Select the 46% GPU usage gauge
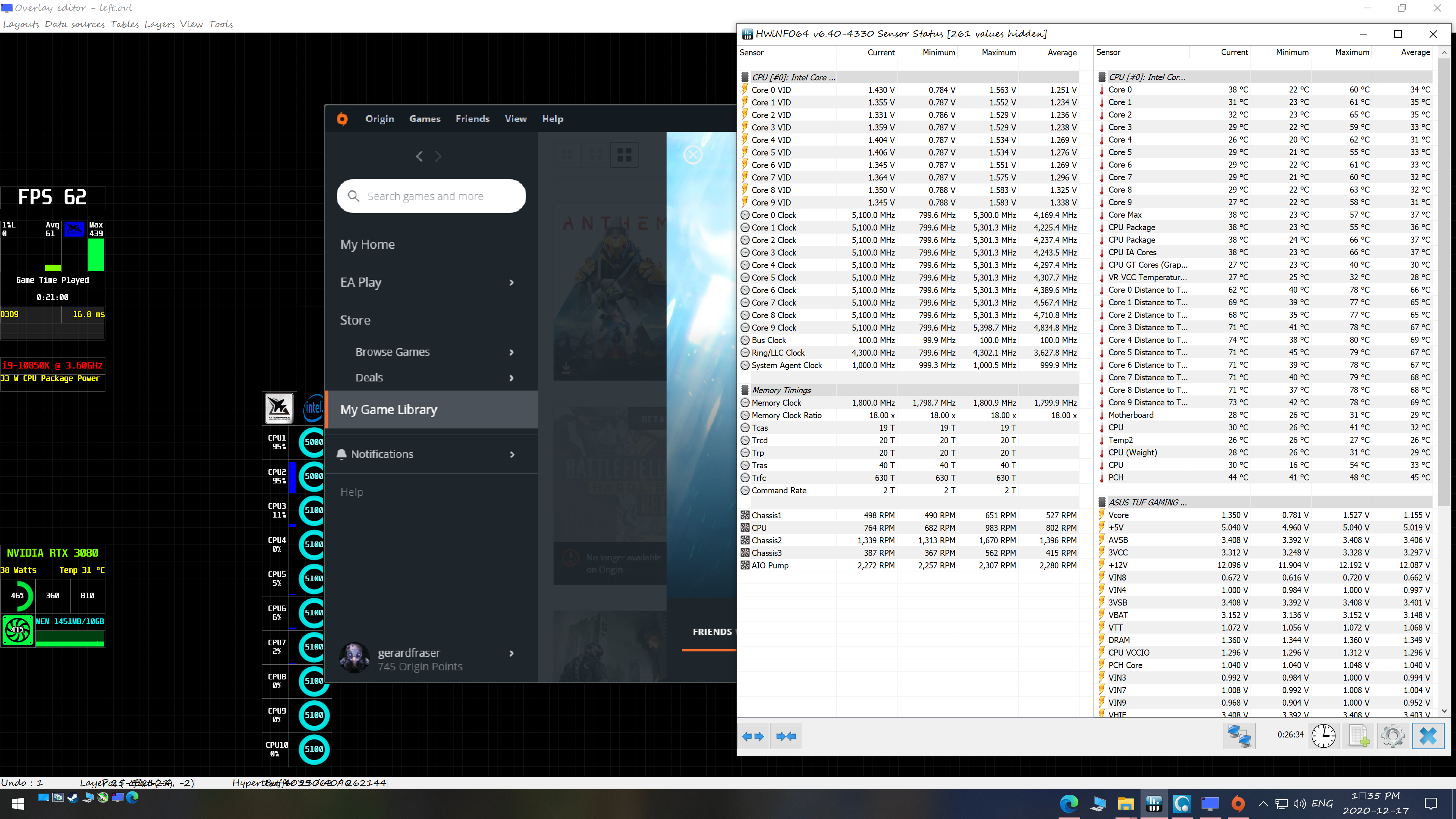The image size is (1456, 819). click(x=18, y=596)
